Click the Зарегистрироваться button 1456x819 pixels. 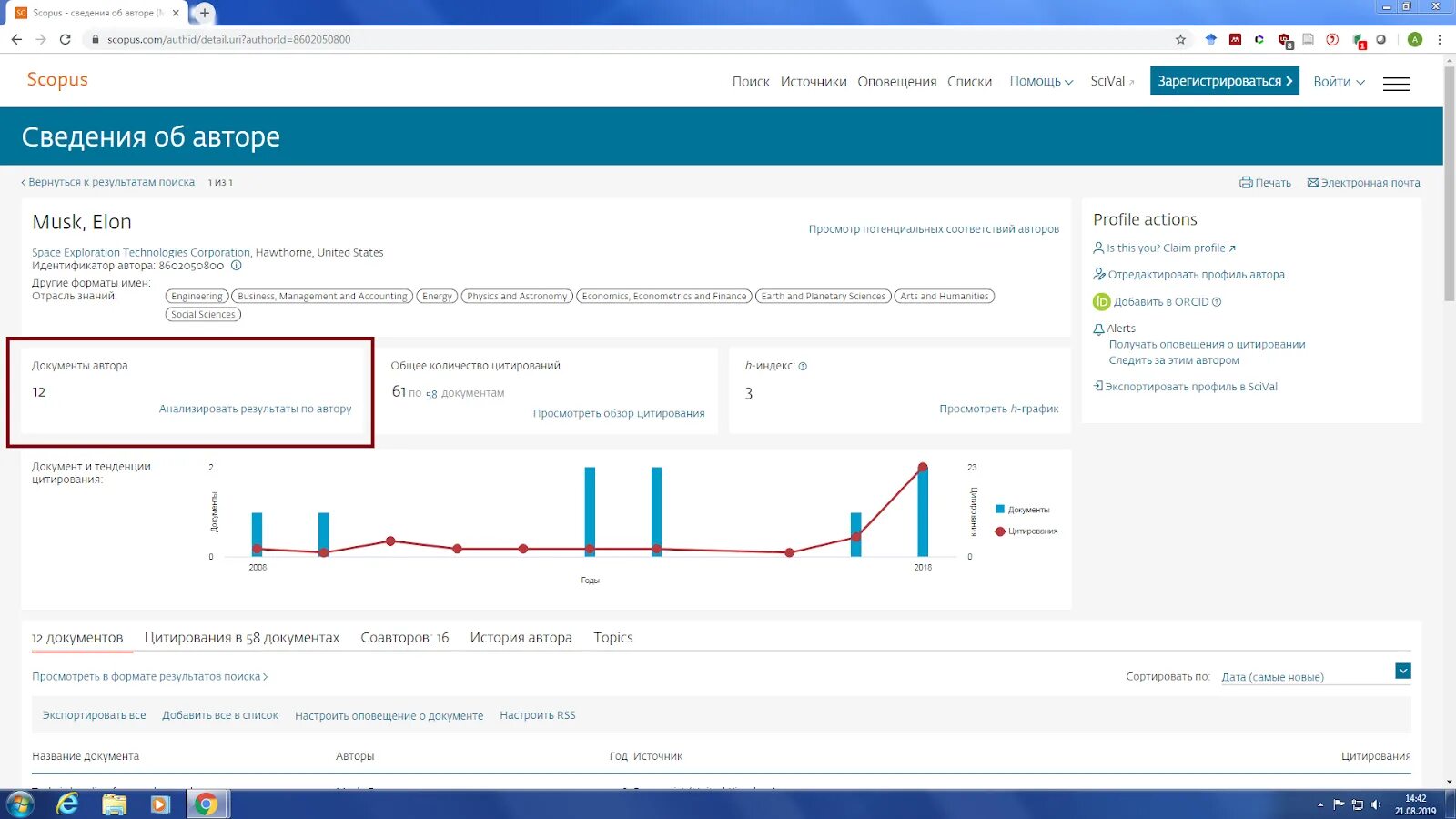[1225, 81]
